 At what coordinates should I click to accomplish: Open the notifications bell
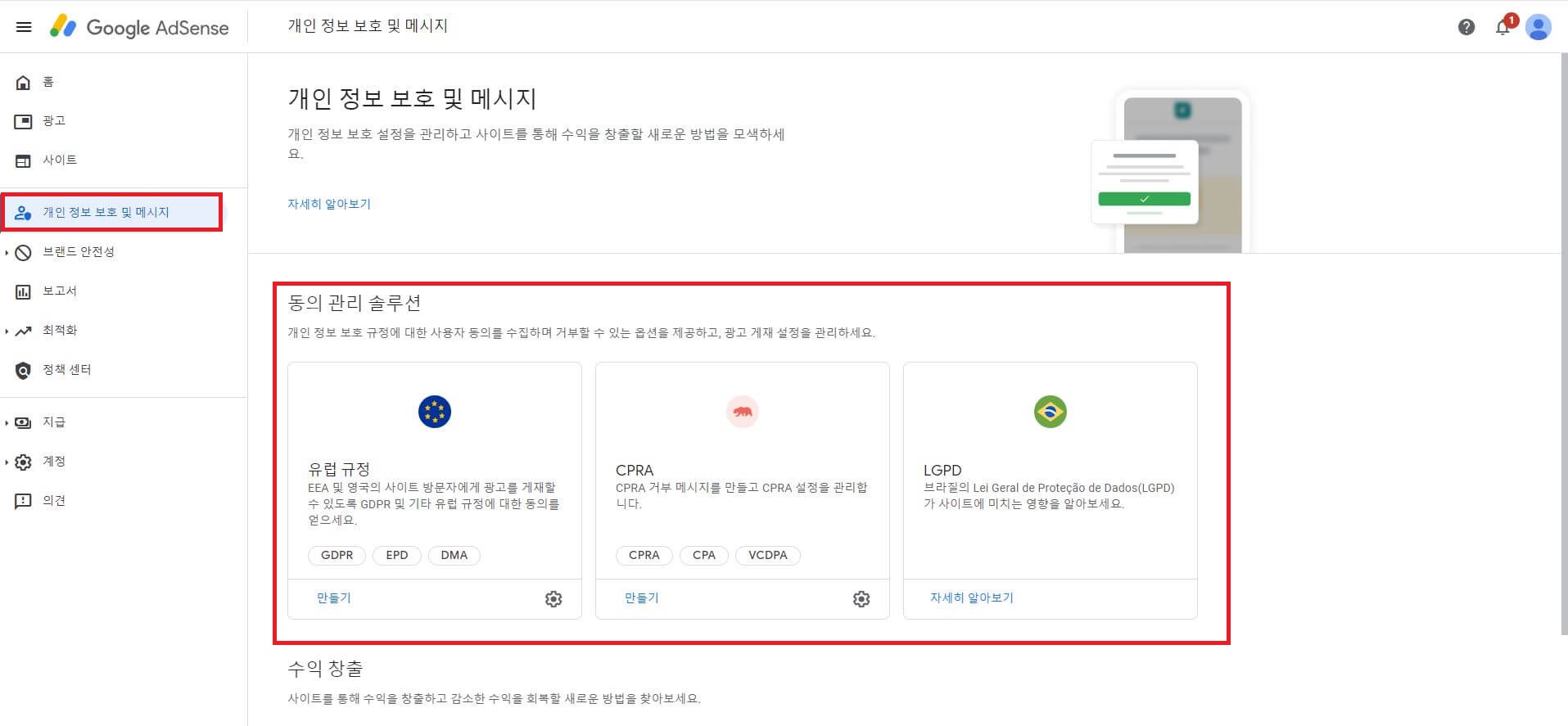click(x=1503, y=27)
